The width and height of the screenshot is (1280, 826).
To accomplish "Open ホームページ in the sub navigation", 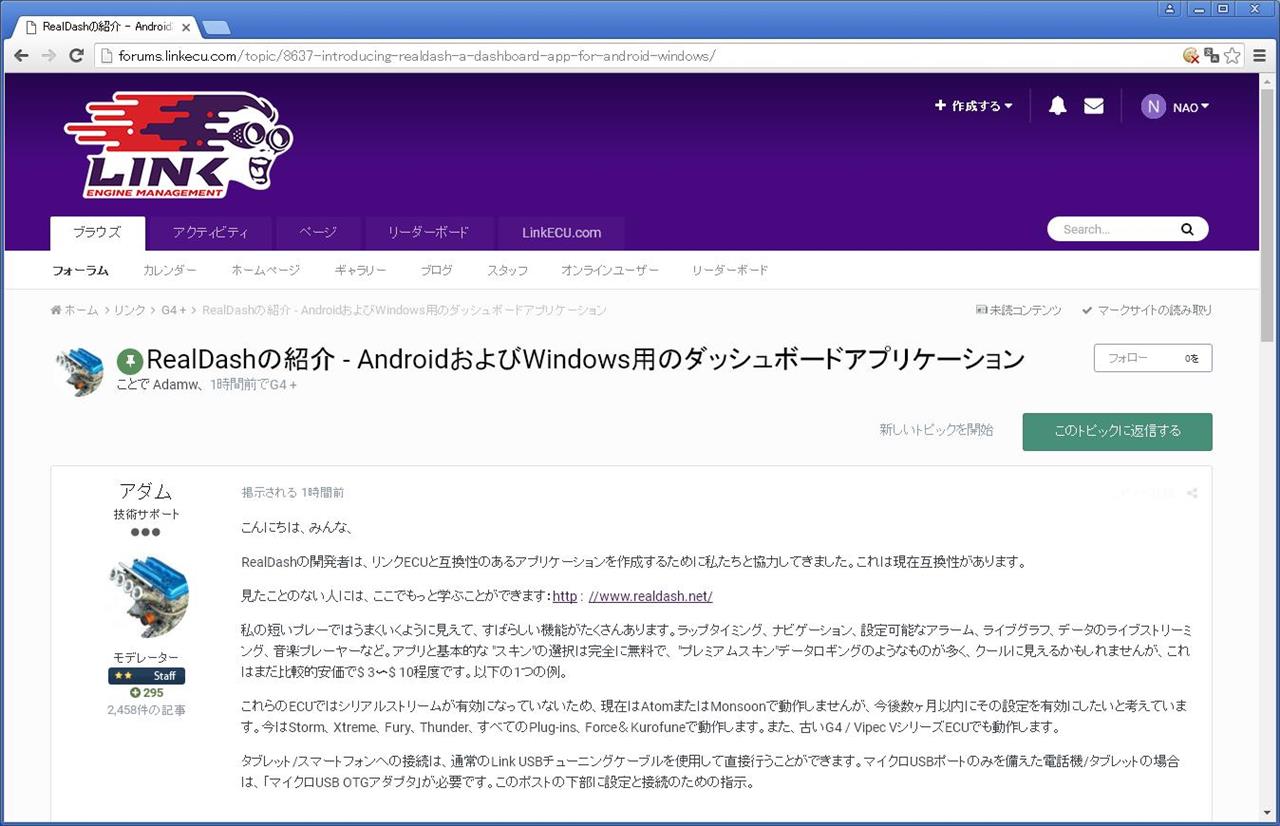I will [266, 270].
